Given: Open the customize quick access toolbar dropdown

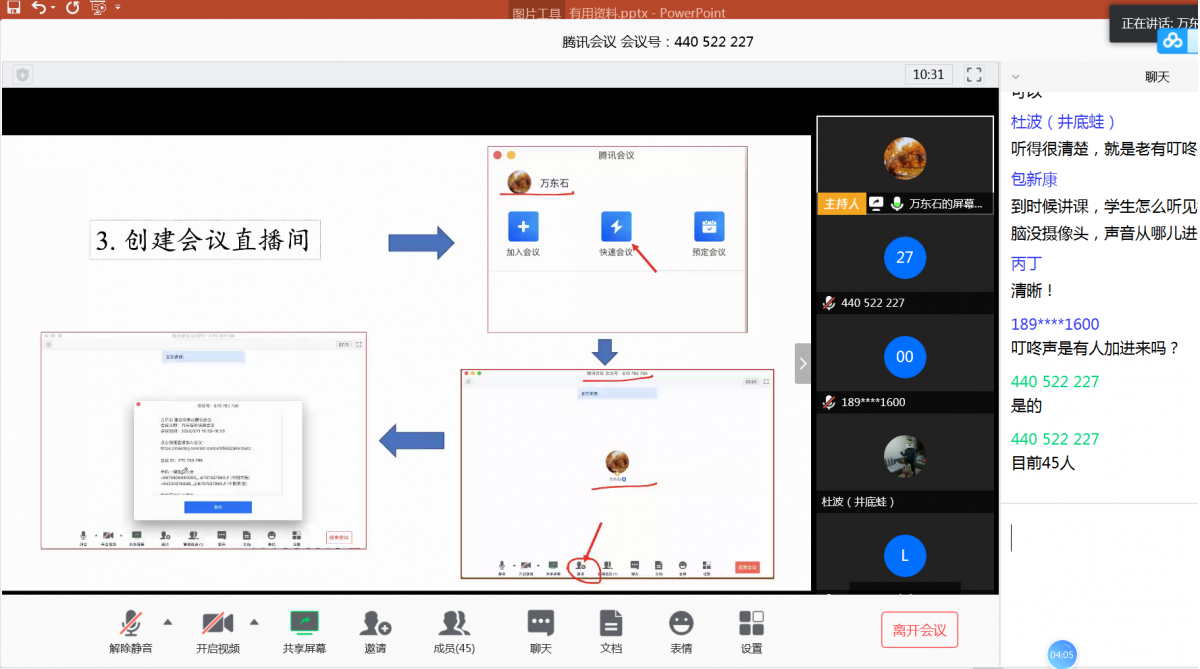Looking at the screenshot, I should [x=118, y=8].
